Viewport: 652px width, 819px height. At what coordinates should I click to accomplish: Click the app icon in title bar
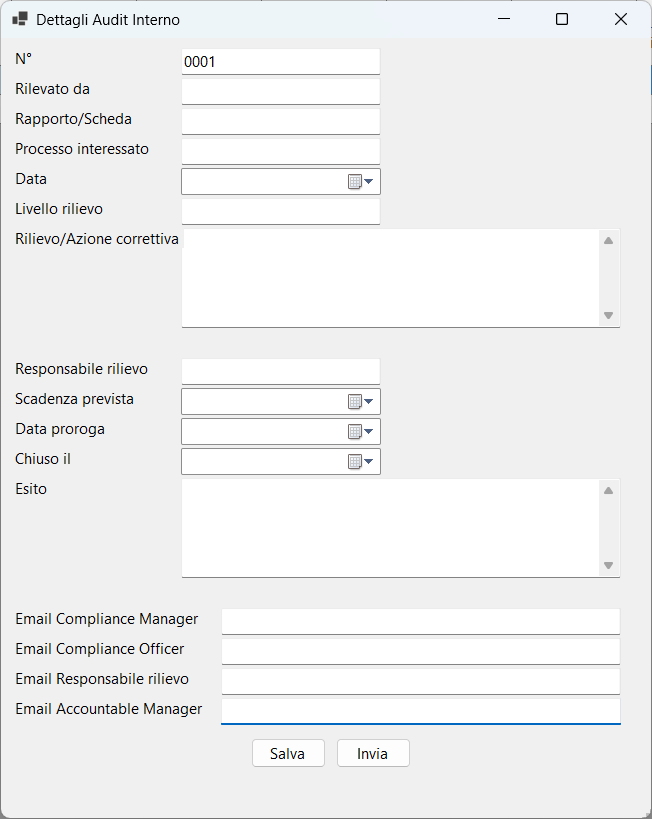pos(20,19)
